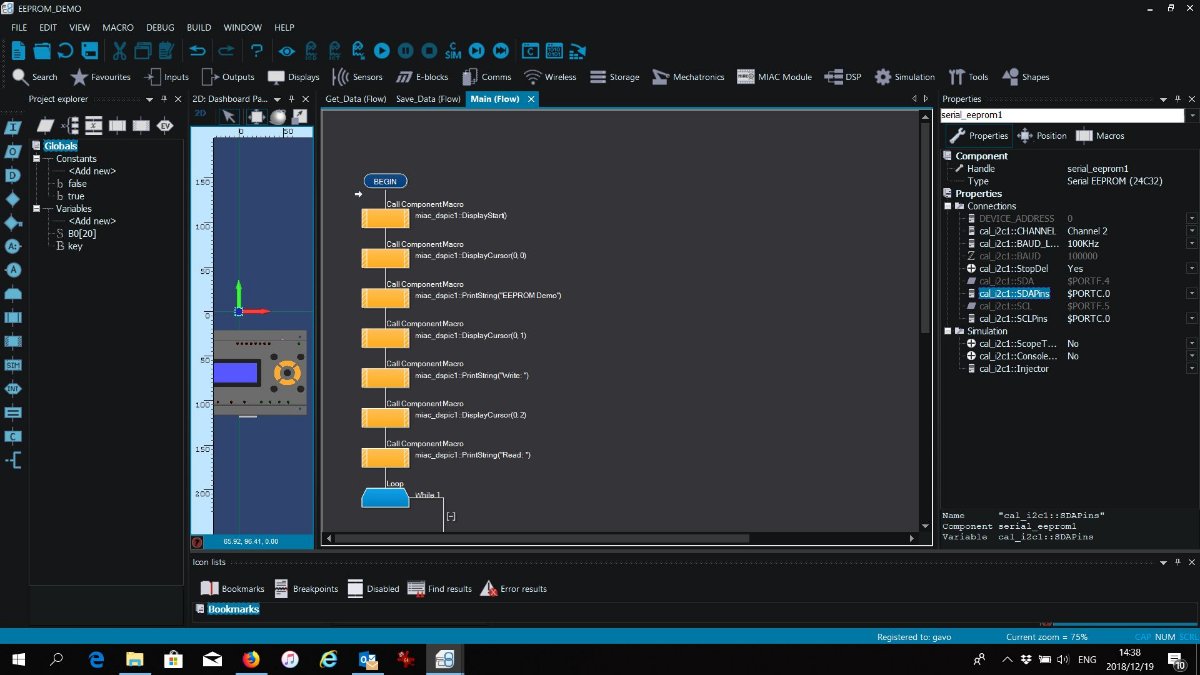This screenshot has height=675, width=1200.
Task: Collapse the Variables tree node
Action: pos(37,209)
